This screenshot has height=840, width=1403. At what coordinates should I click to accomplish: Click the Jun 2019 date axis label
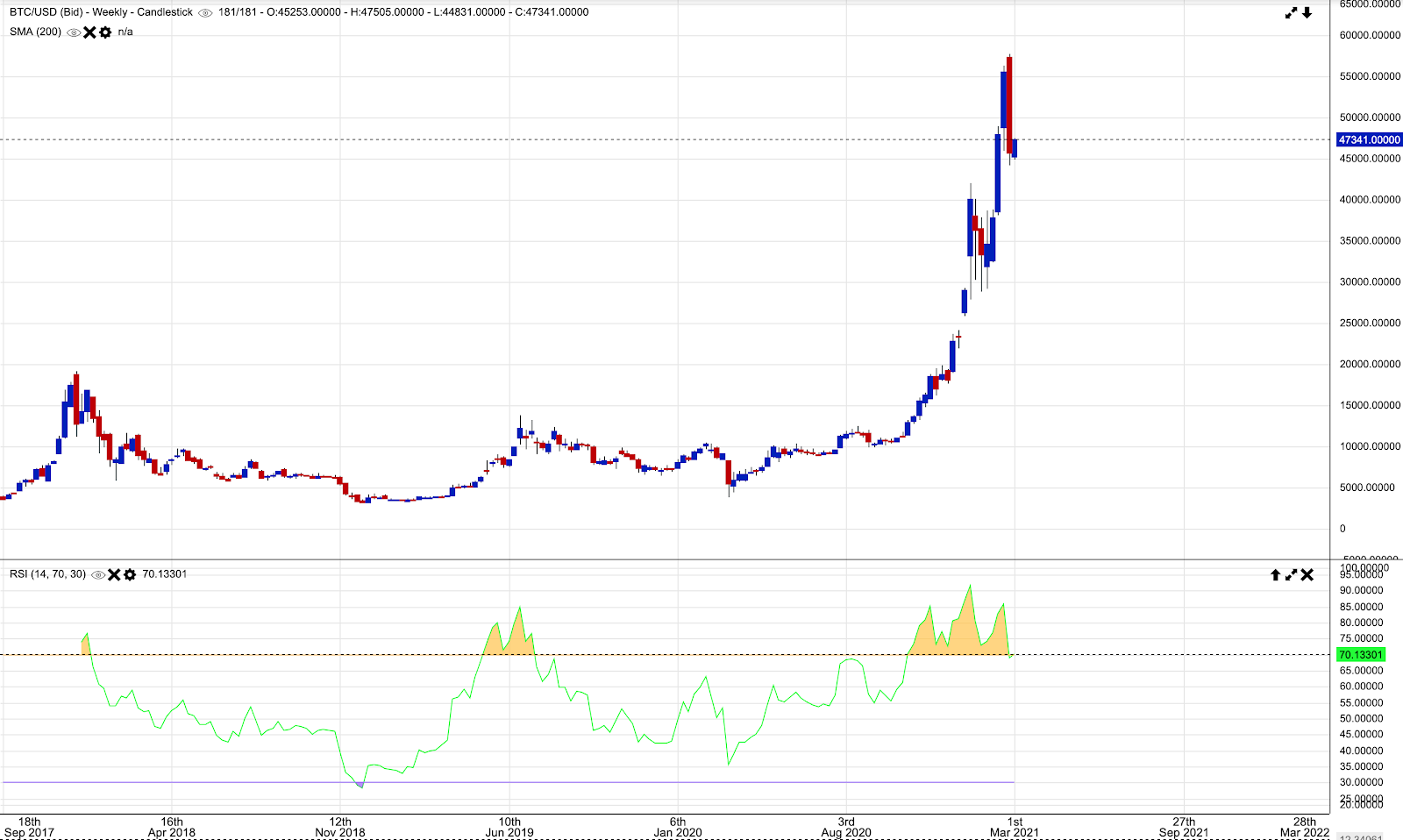click(509, 827)
